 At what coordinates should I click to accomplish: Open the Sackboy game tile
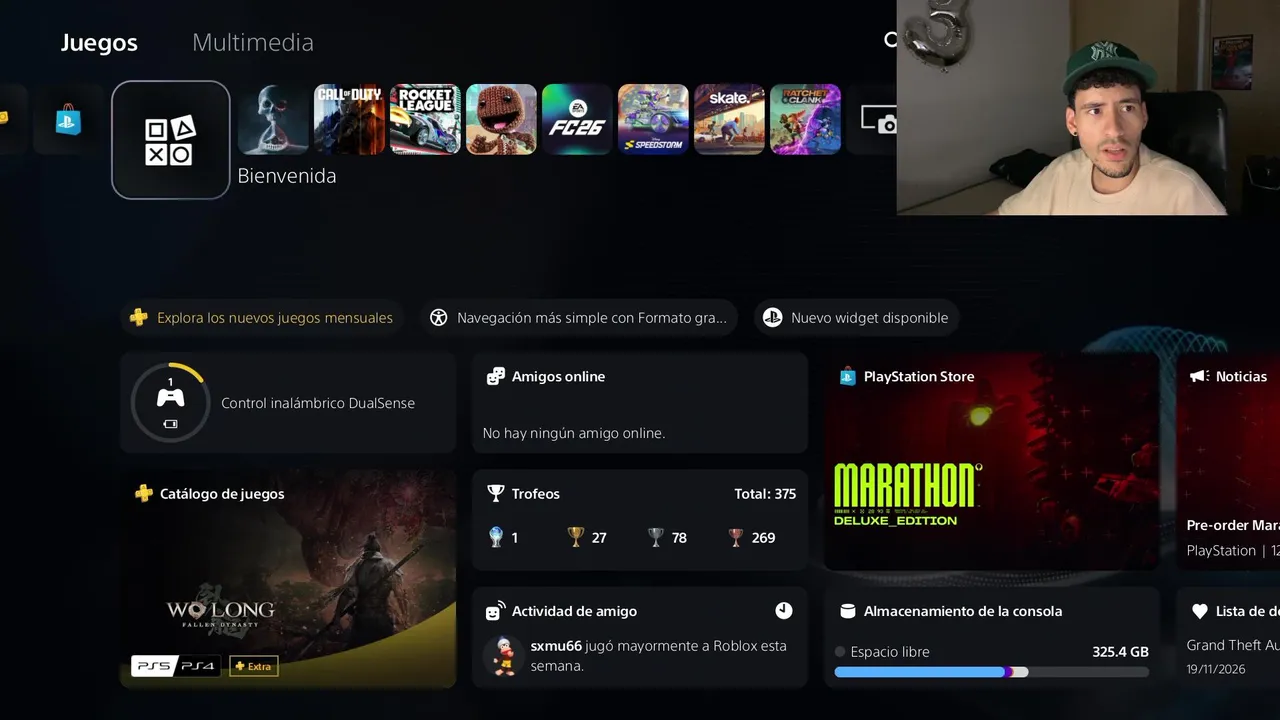502,119
